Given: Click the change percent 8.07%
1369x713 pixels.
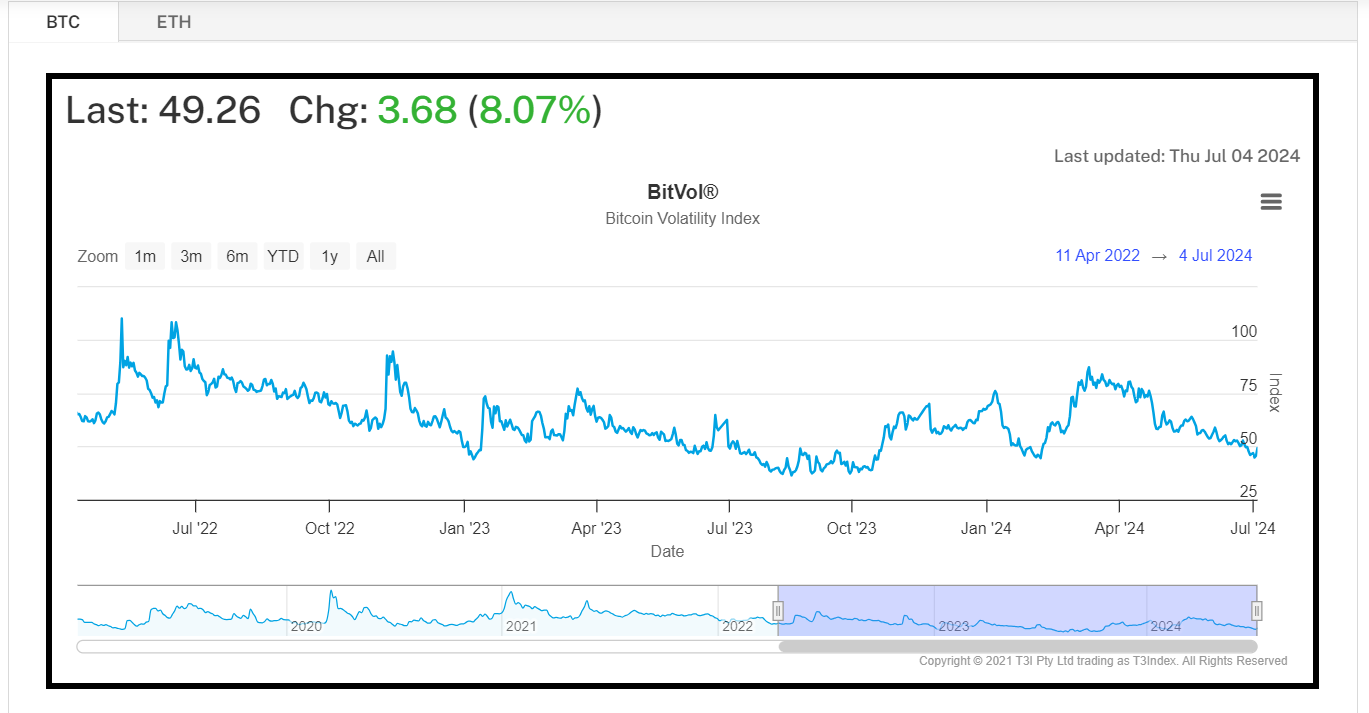Looking at the screenshot, I should [x=535, y=110].
